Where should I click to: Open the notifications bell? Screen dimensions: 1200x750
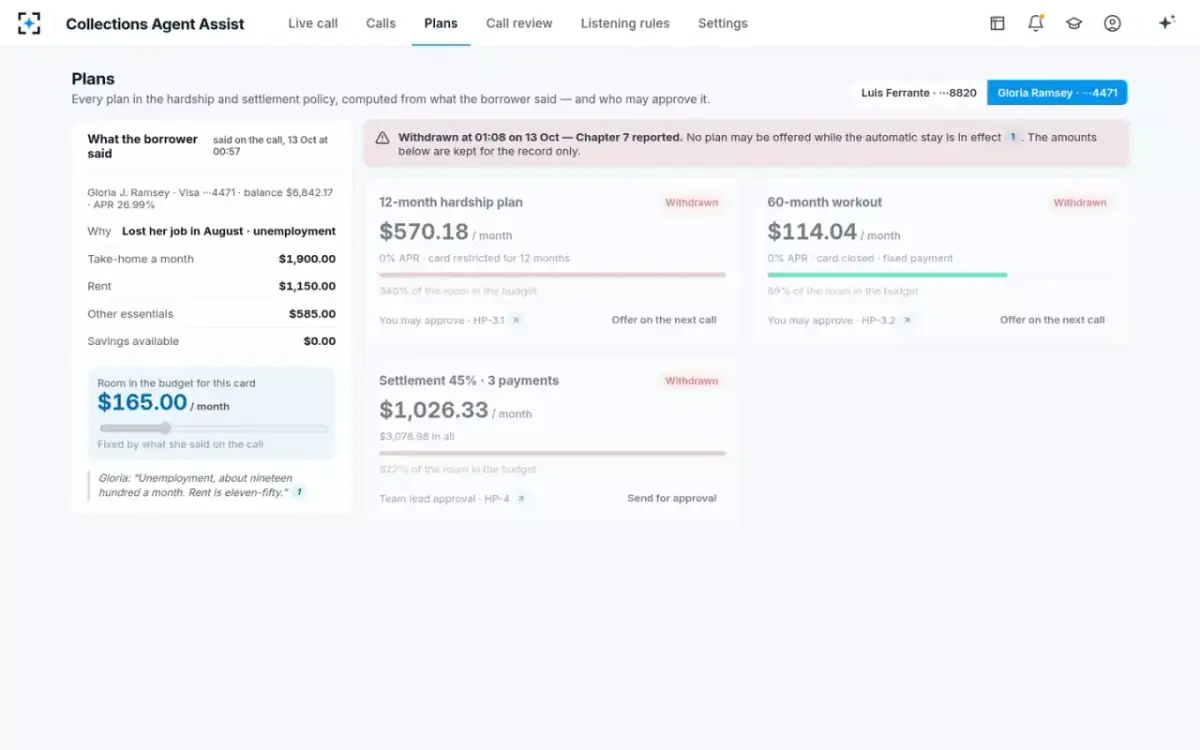coord(1036,23)
